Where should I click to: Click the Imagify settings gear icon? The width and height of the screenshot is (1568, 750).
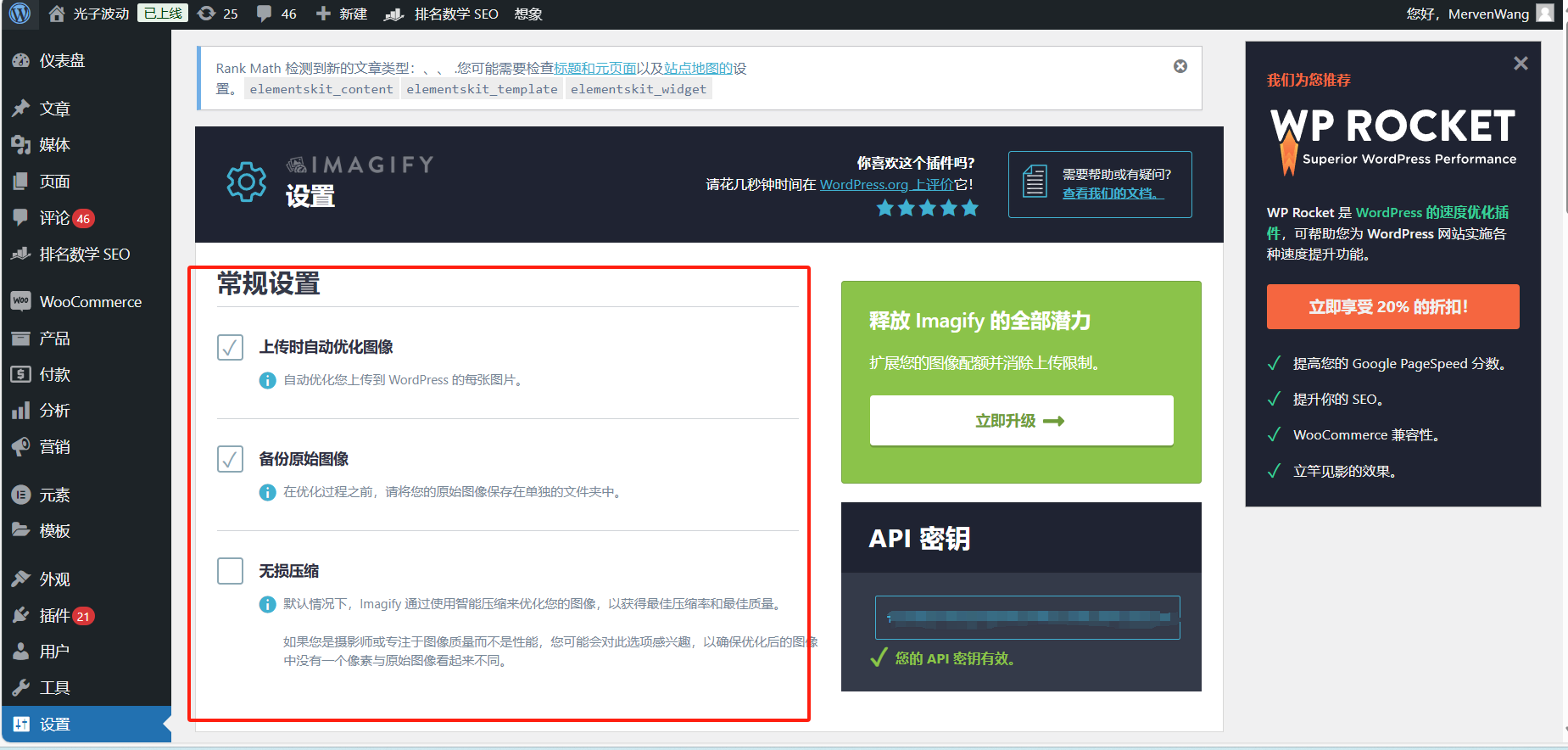(x=246, y=182)
